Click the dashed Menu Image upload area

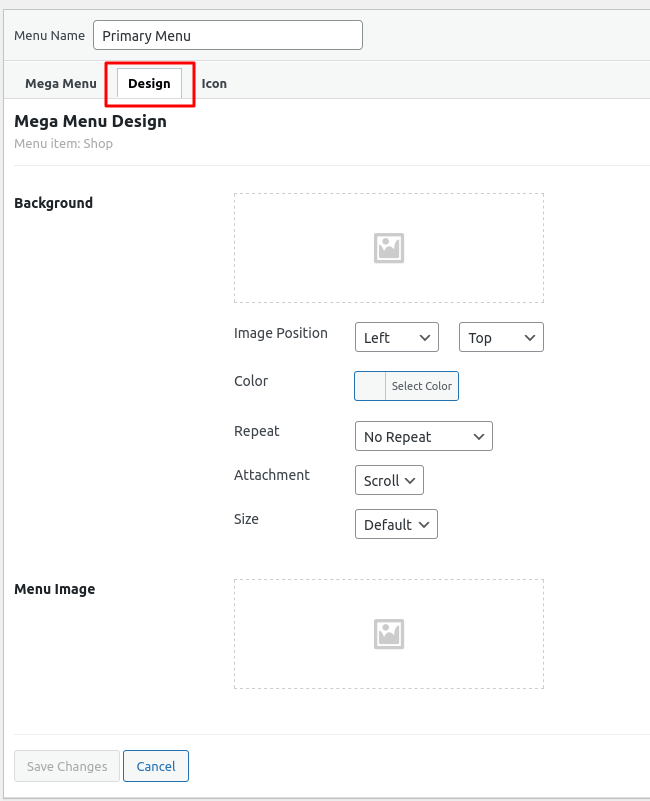389,634
